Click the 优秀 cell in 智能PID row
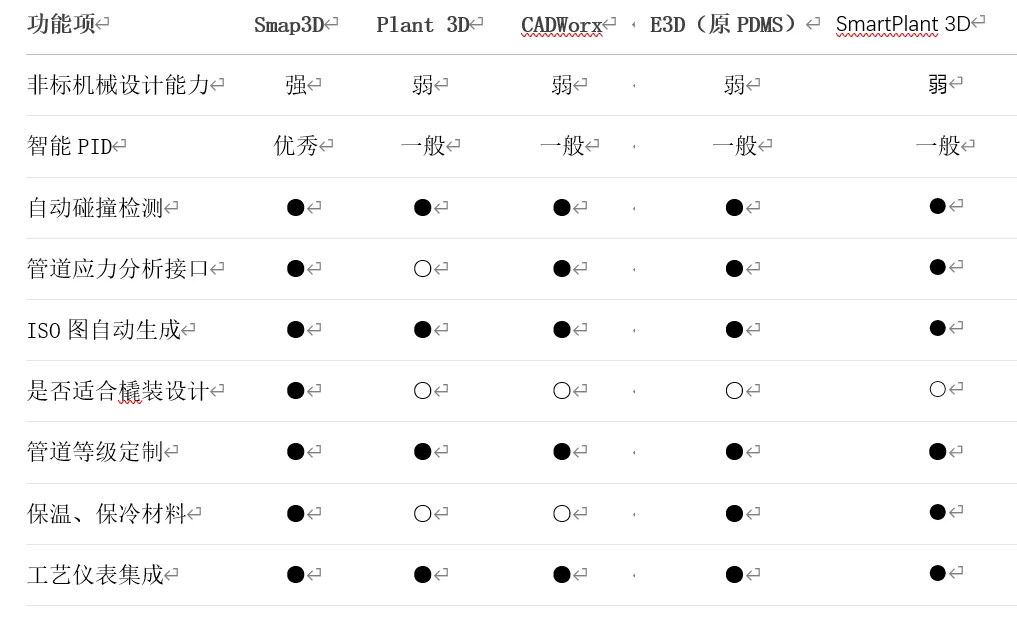This screenshot has width=1017, height=624. (295, 147)
